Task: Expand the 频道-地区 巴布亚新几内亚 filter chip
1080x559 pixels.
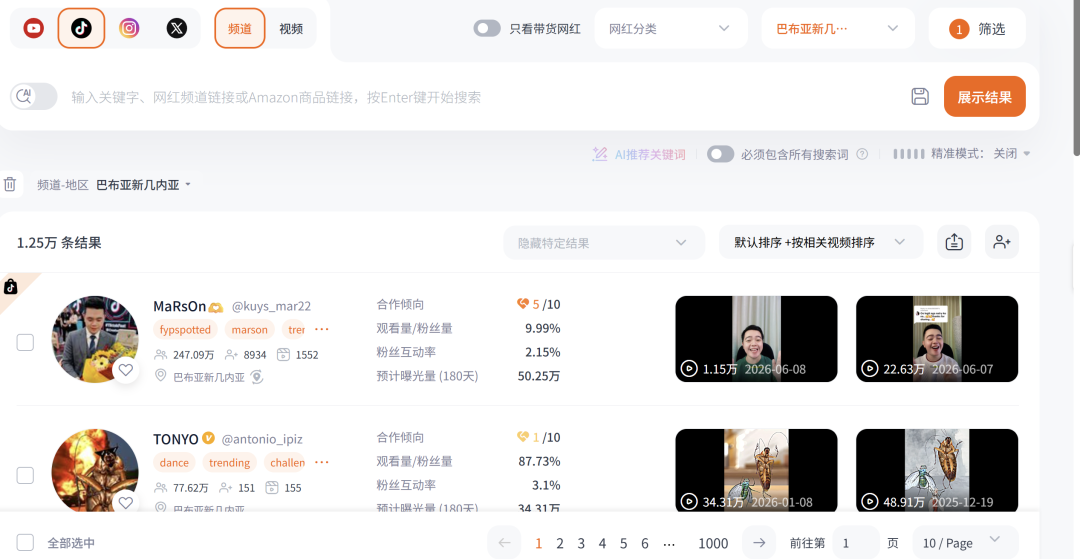Action: [114, 184]
